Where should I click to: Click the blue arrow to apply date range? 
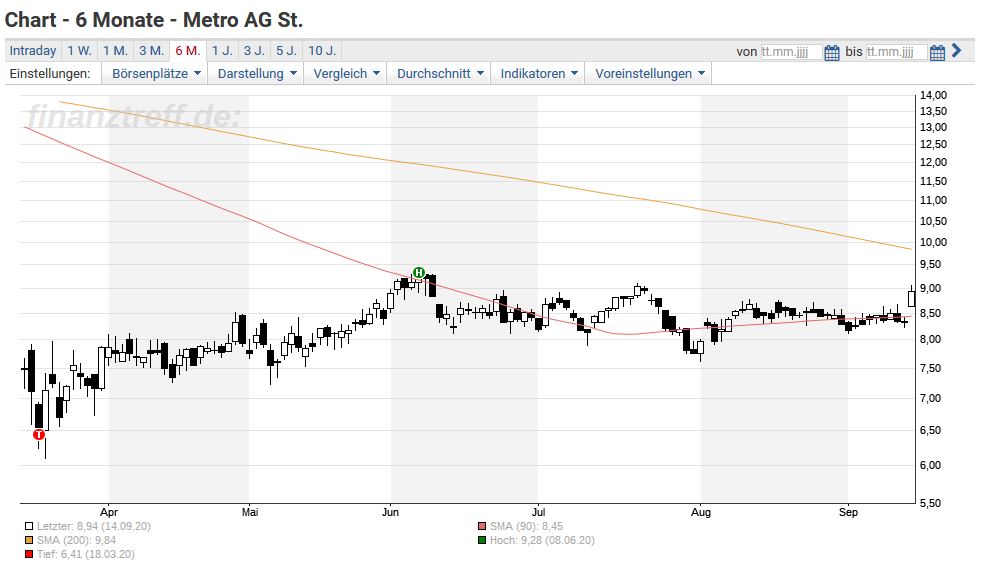[956, 50]
